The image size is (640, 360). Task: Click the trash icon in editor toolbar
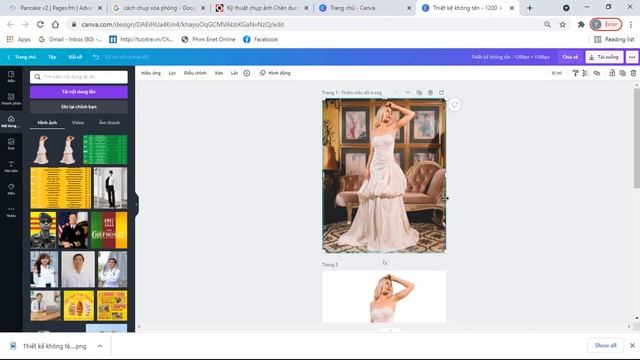(633, 73)
